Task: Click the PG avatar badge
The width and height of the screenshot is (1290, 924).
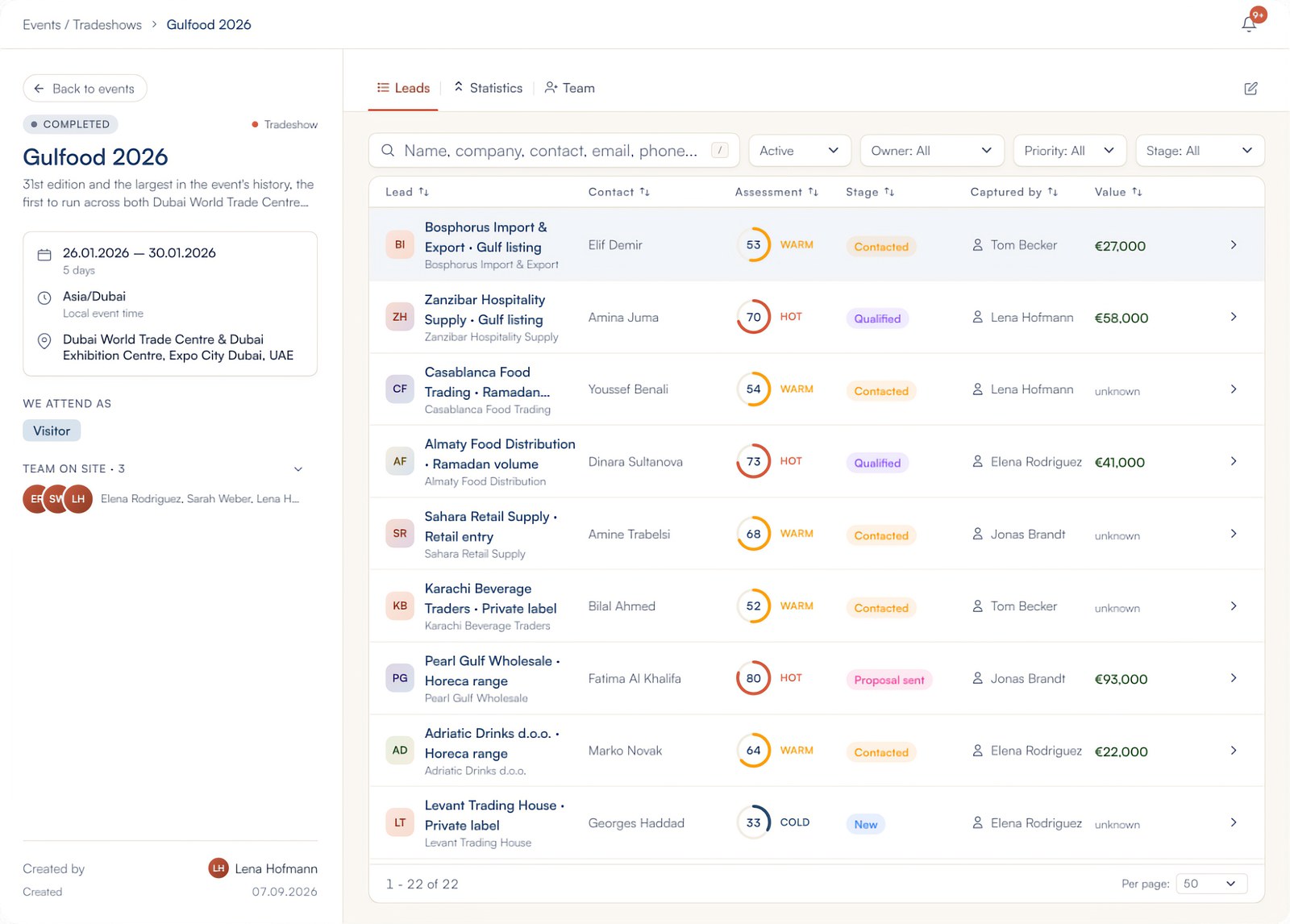Action: (x=400, y=678)
